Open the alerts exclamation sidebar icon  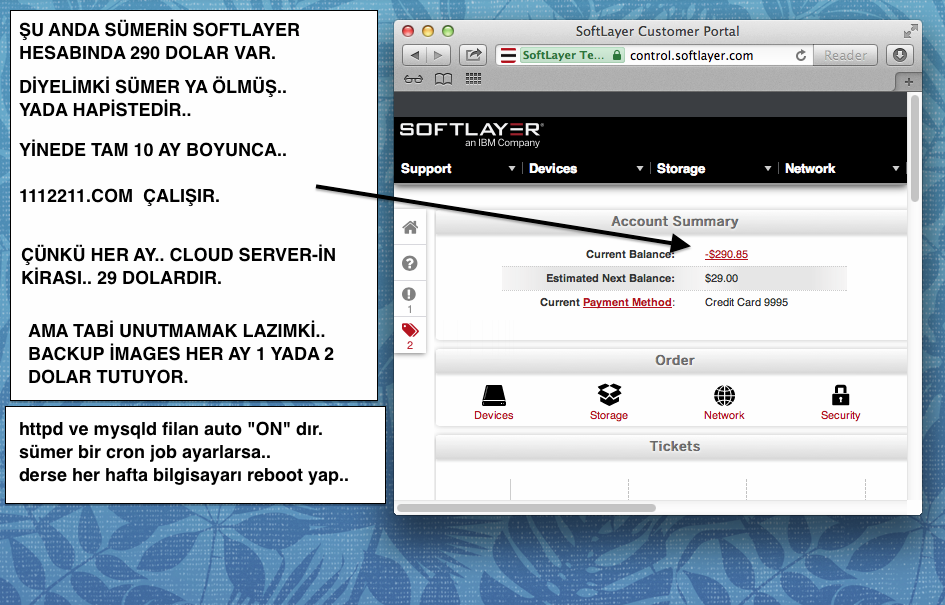coord(410,294)
